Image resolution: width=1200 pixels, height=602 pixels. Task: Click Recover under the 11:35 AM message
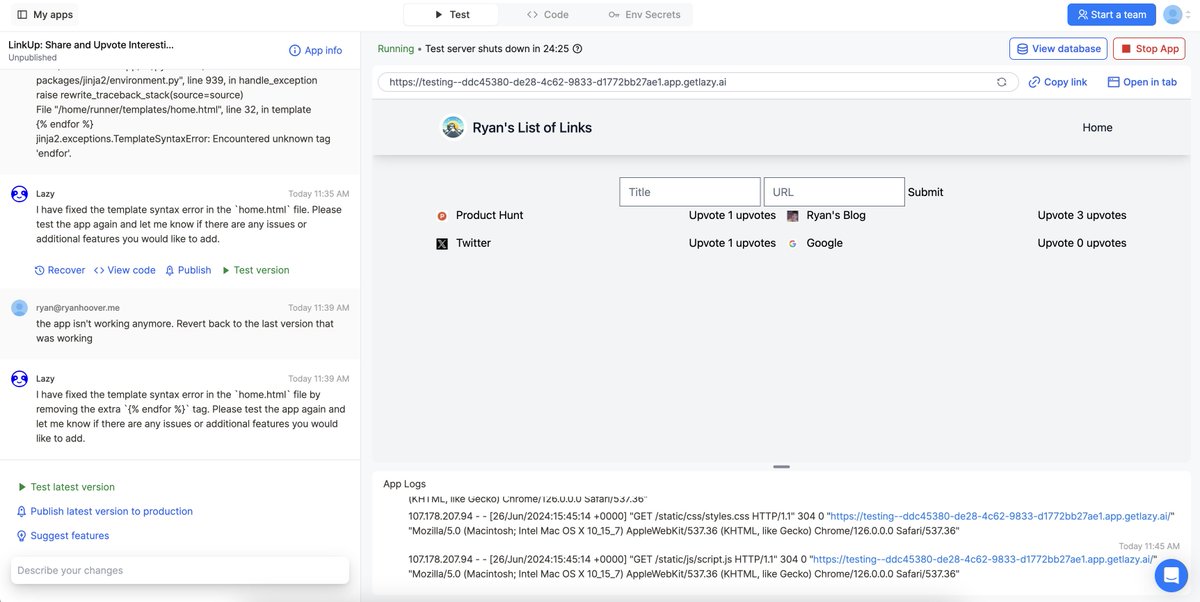click(x=60, y=270)
